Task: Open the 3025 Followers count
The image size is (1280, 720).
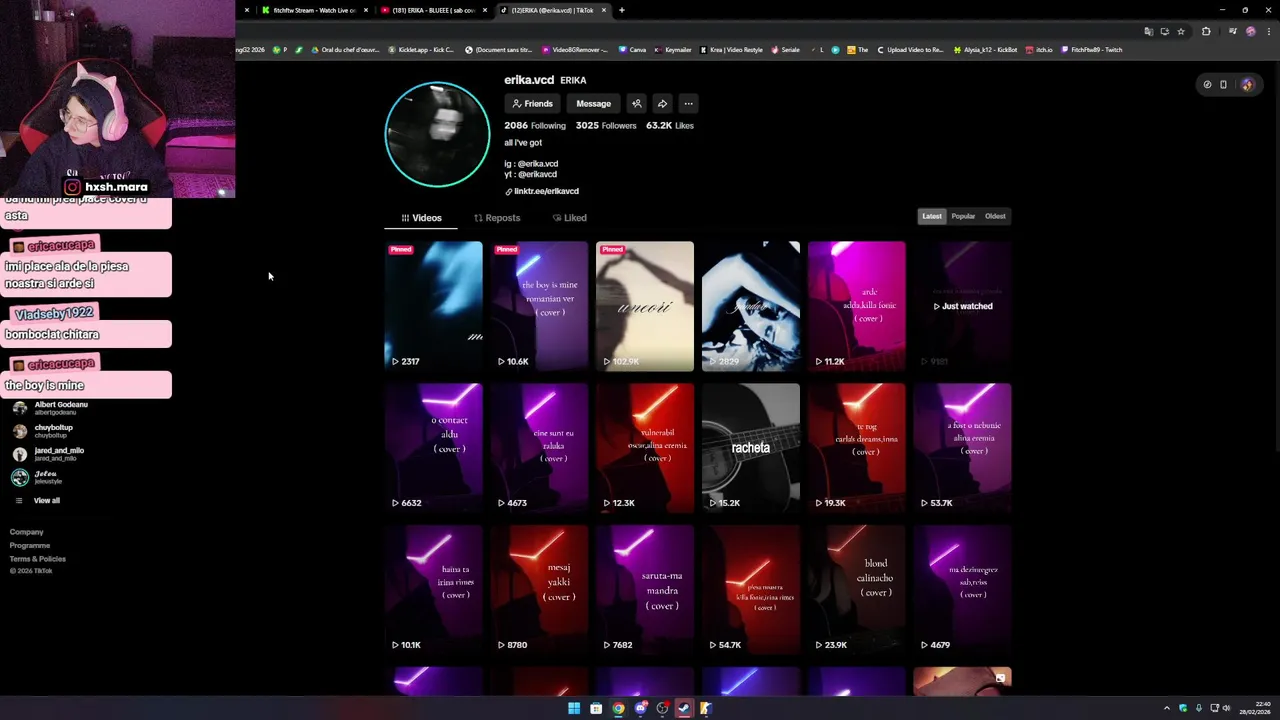Action: point(606,126)
